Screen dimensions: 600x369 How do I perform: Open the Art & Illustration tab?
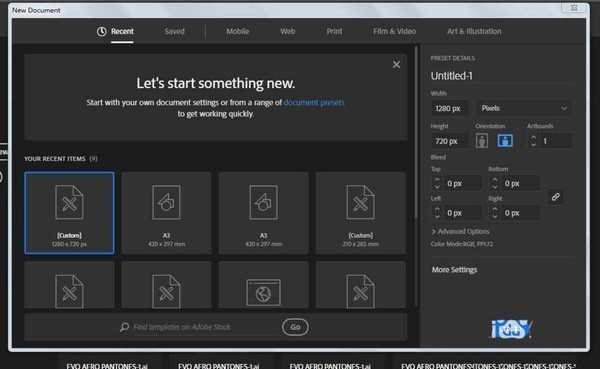coord(474,31)
